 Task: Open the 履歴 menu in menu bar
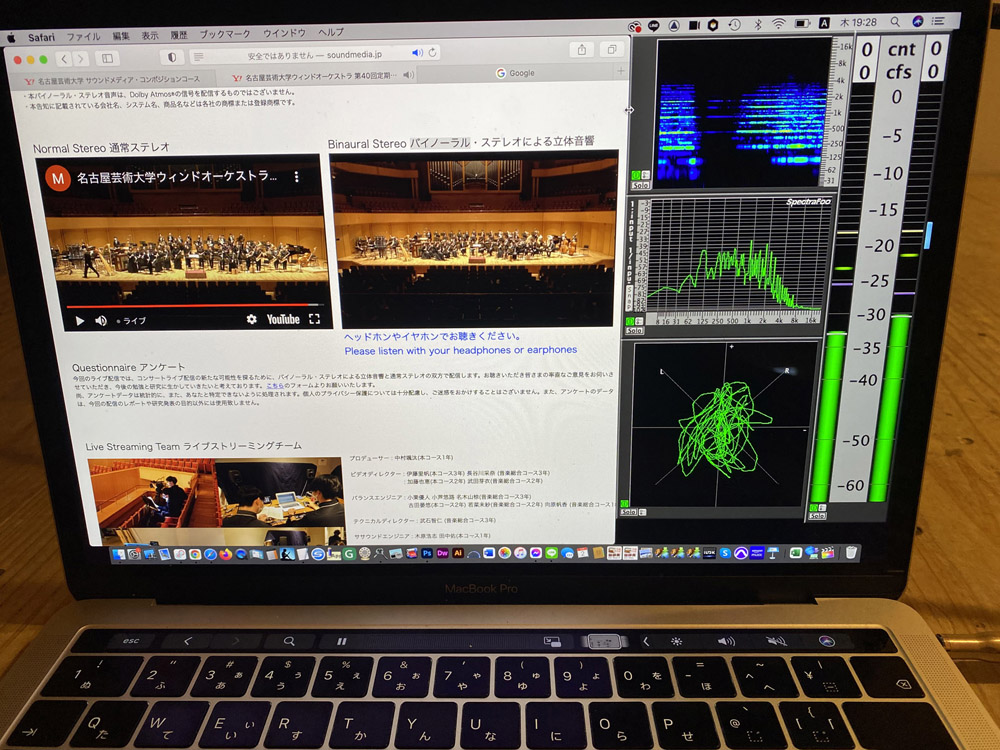click(x=178, y=34)
